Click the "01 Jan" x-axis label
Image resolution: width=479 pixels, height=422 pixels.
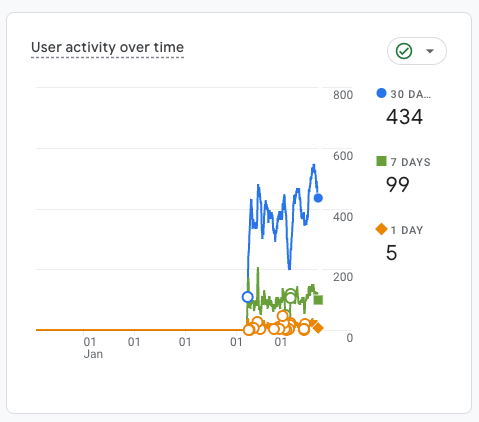pyautogui.click(x=93, y=348)
